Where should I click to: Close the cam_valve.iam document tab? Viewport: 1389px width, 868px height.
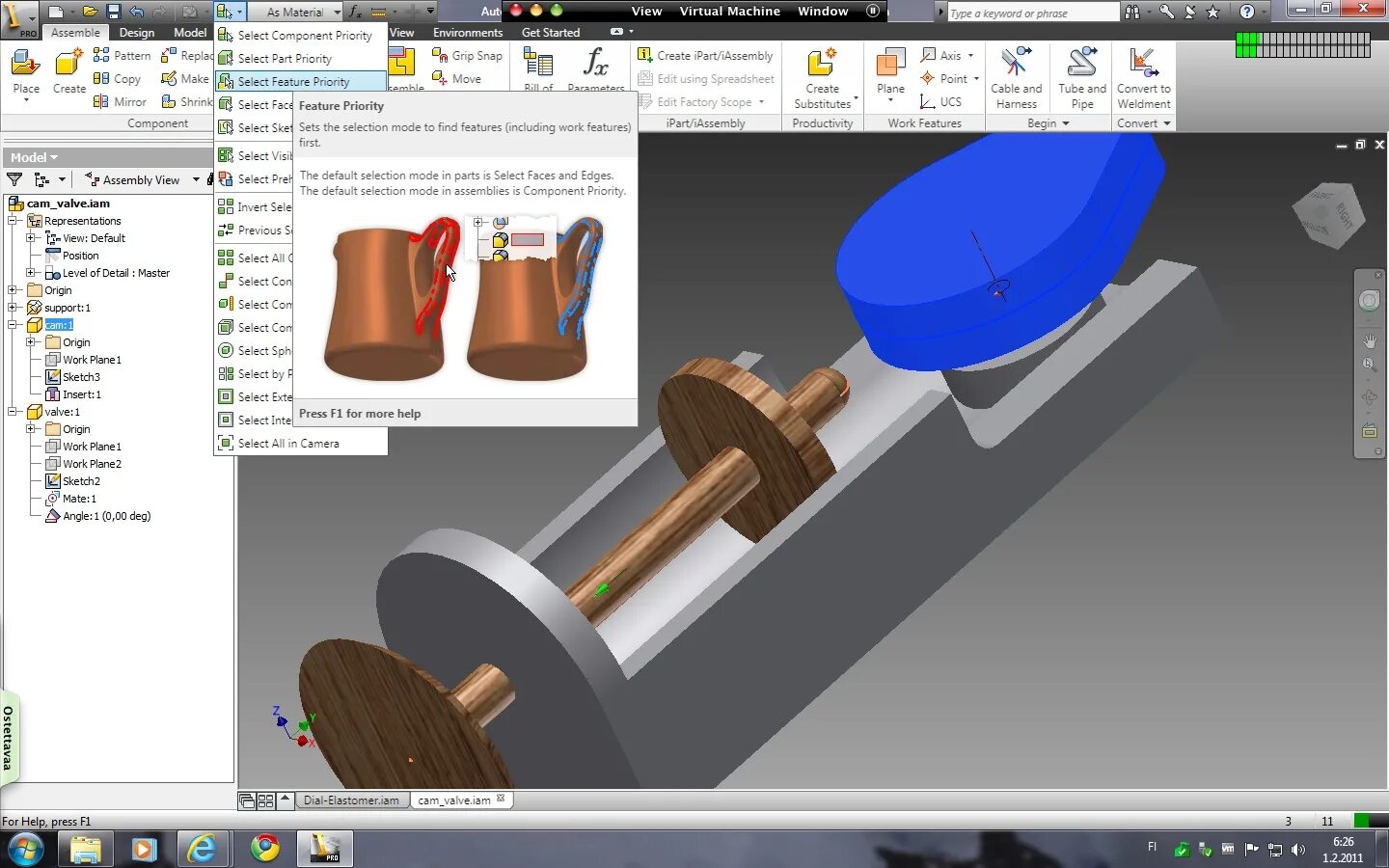501,799
